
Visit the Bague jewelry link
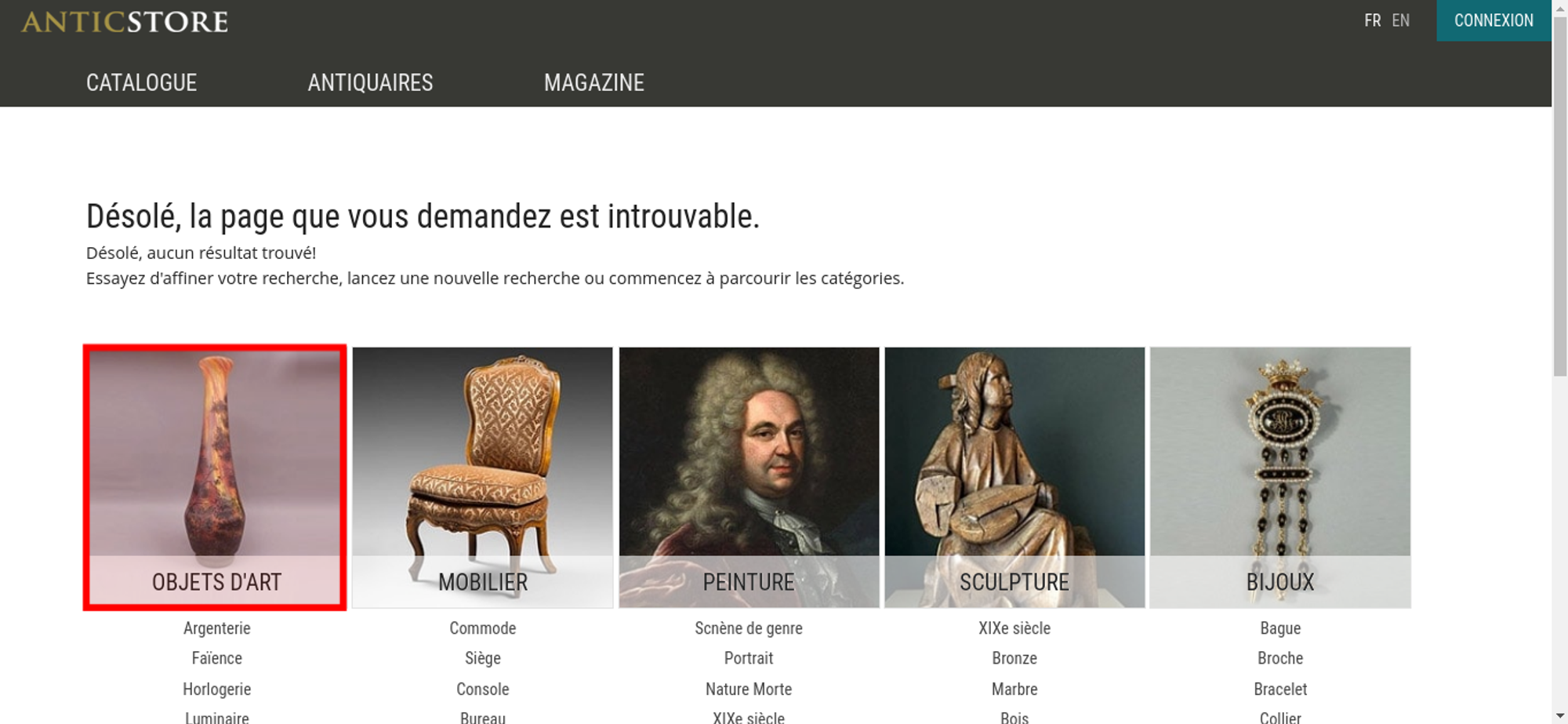point(1280,628)
